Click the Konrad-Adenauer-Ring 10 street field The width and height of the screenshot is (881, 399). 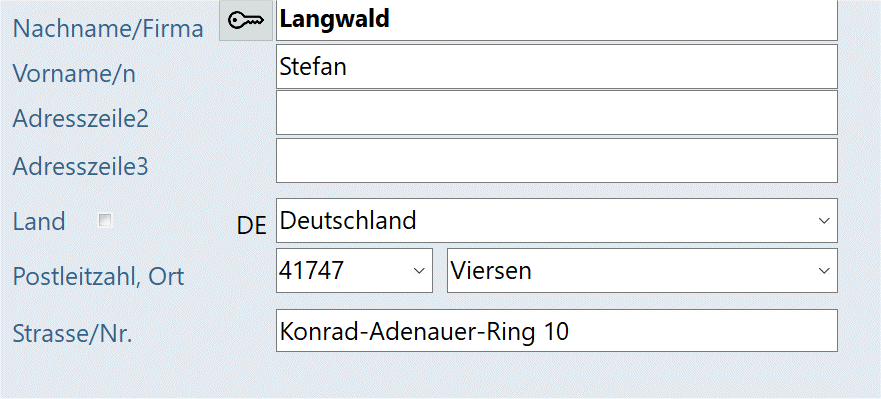pyautogui.click(x=557, y=330)
